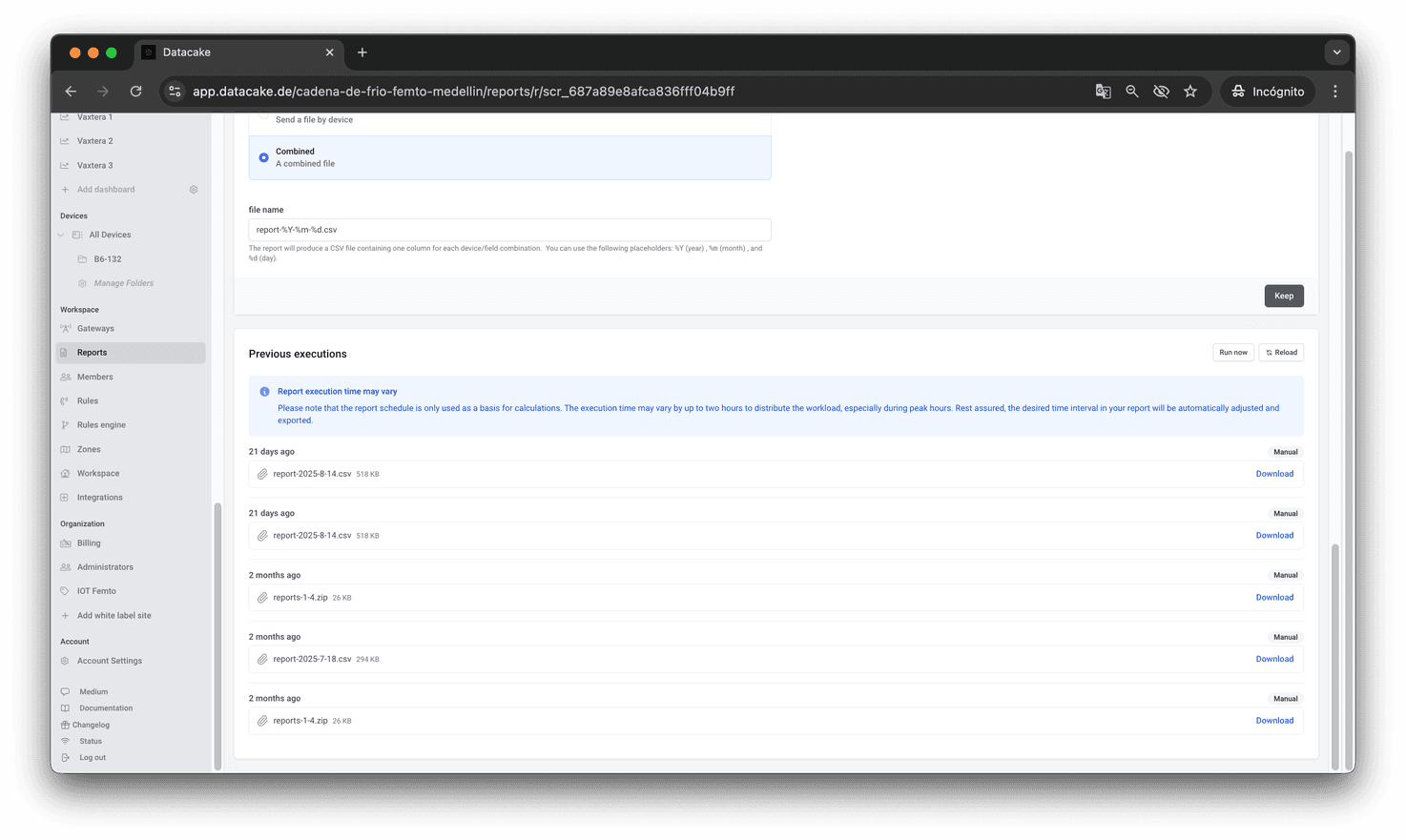The image size is (1406, 840).
Task: Click paperclip icon of report-2025-7-18.csv
Action: coord(262,659)
